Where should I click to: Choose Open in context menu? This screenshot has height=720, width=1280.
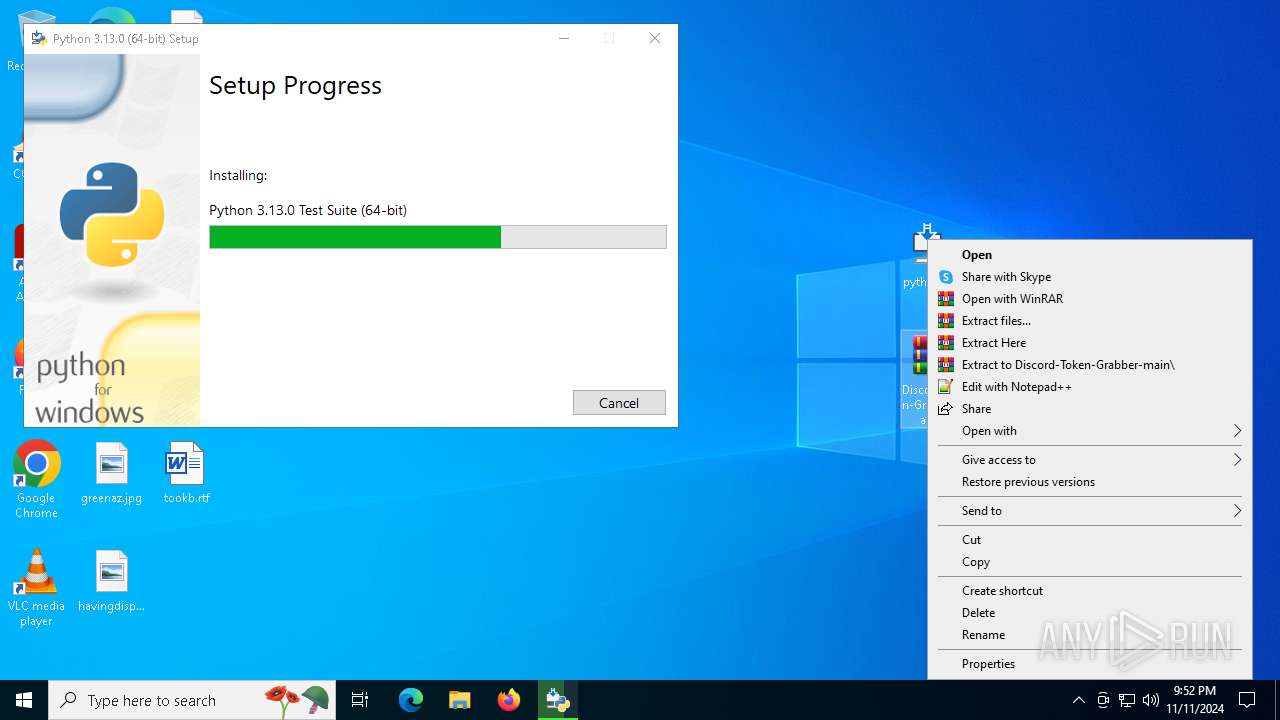(x=1090, y=255)
